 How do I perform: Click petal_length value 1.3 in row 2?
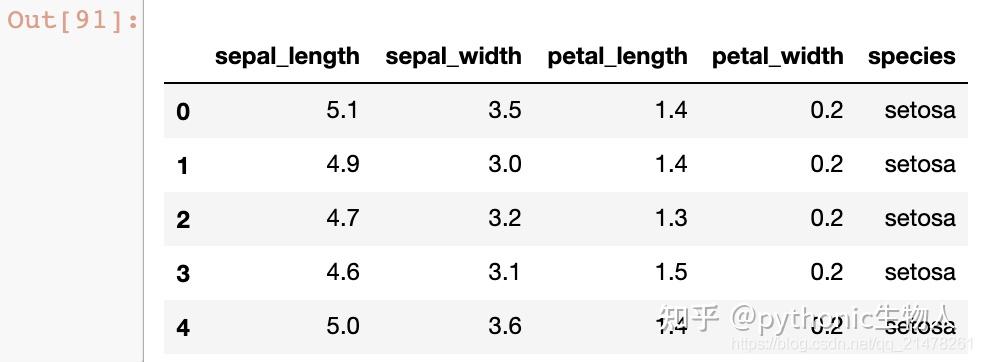pyautogui.click(x=671, y=218)
